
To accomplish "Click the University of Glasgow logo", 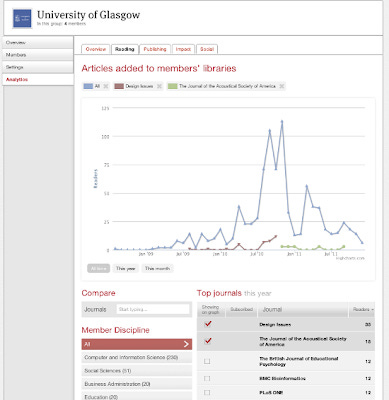I will 22,18.
